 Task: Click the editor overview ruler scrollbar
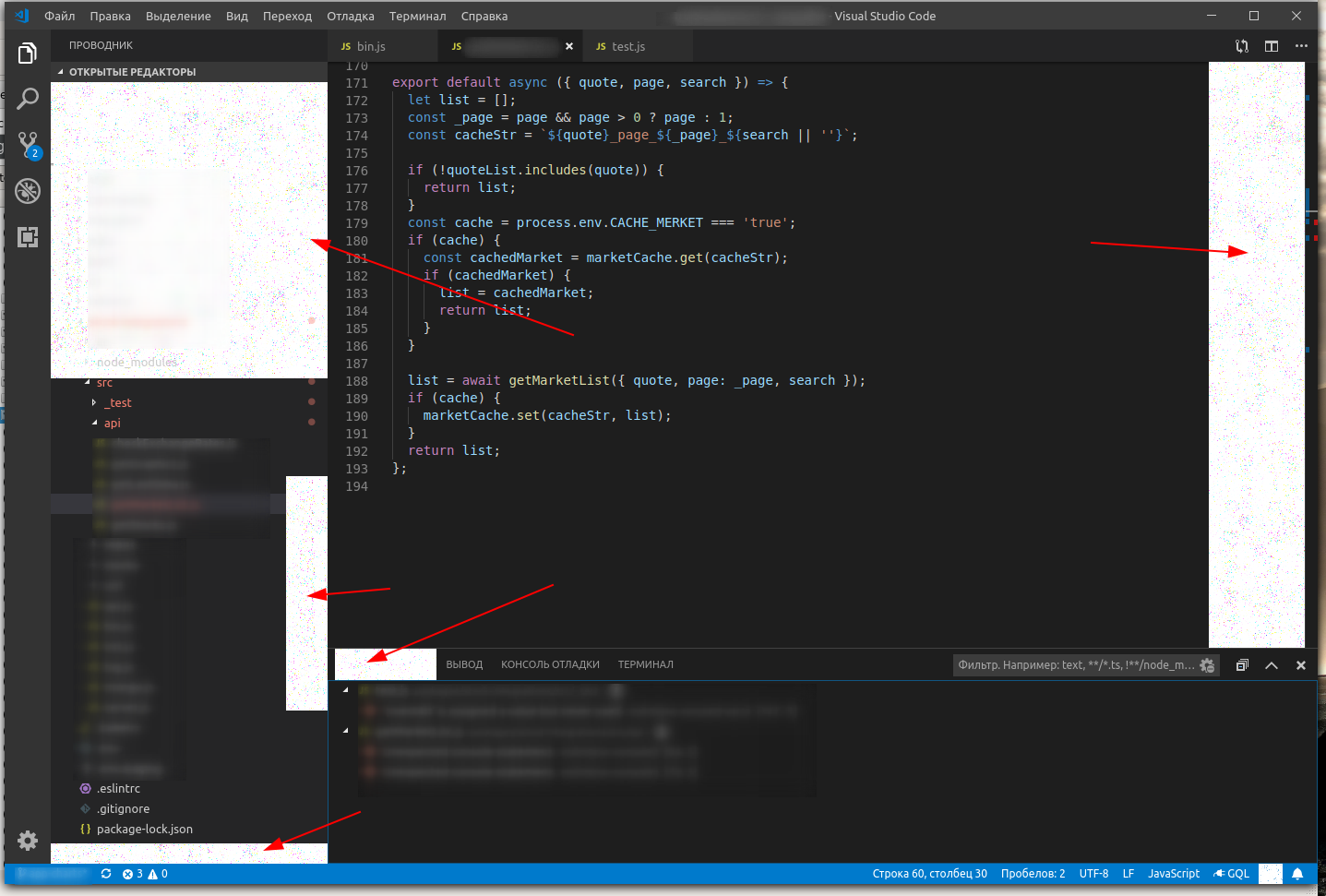[x=1311, y=355]
